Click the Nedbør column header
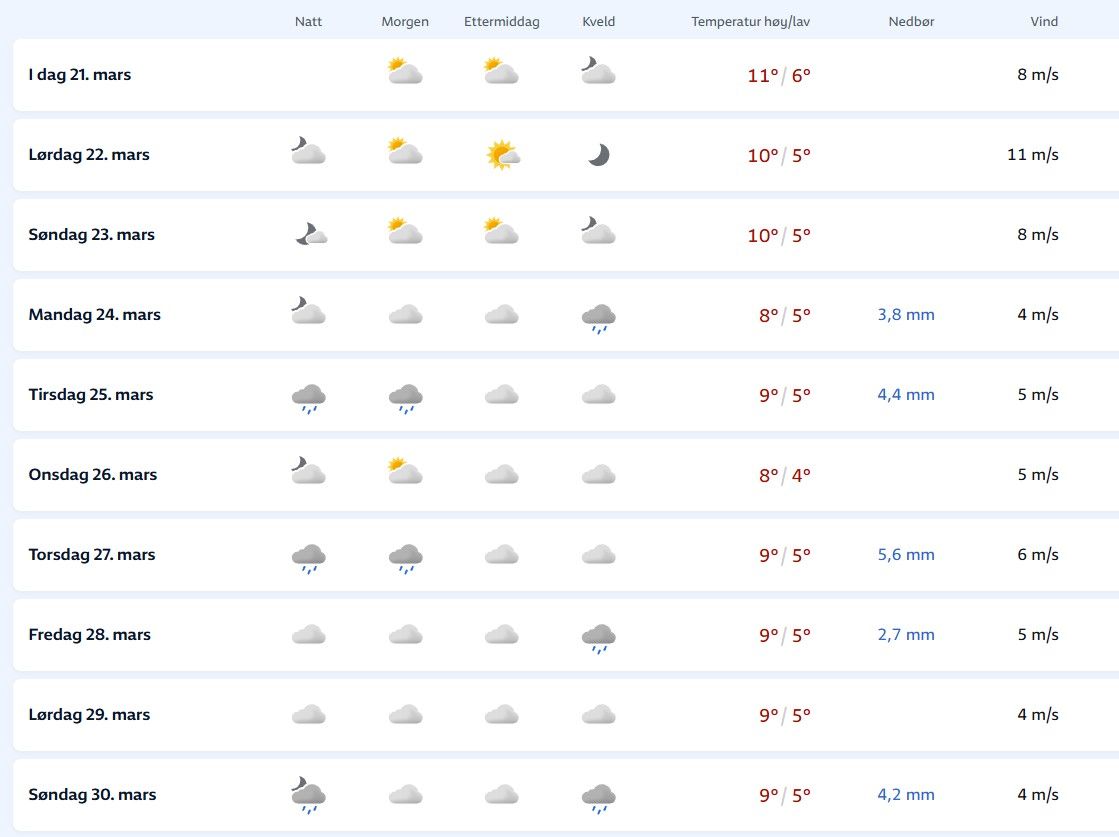Screen dimensions: 1119x837 [911, 22]
